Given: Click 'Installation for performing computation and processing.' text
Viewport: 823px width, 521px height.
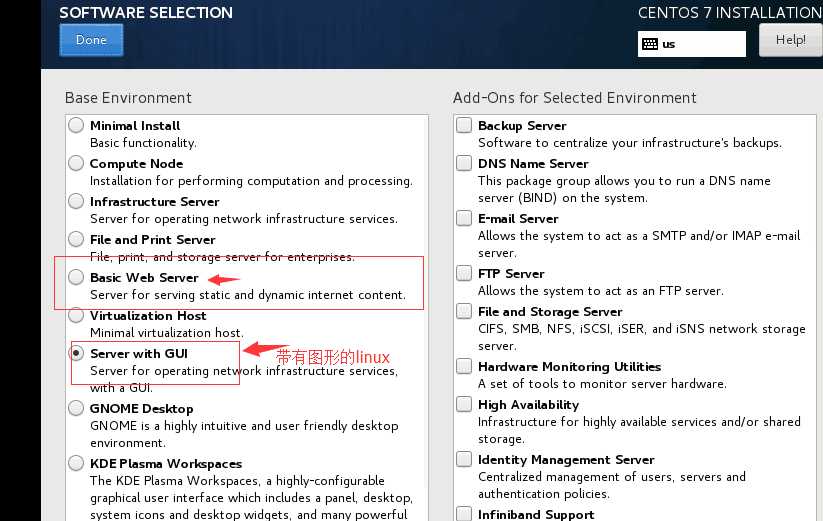Looking at the screenshot, I should coord(251,181).
